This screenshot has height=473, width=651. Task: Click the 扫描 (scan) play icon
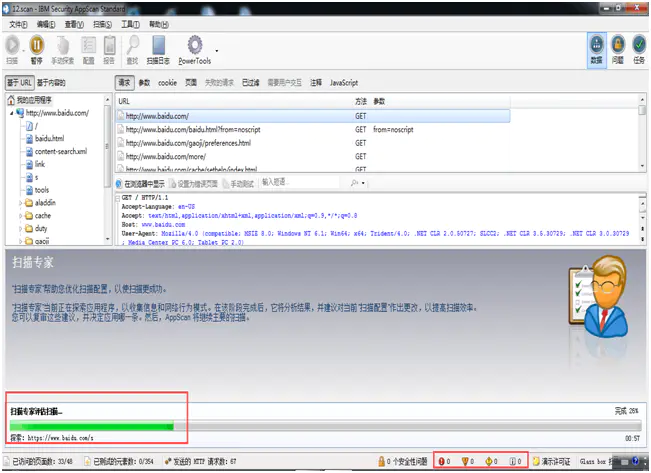pyautogui.click(x=12, y=45)
